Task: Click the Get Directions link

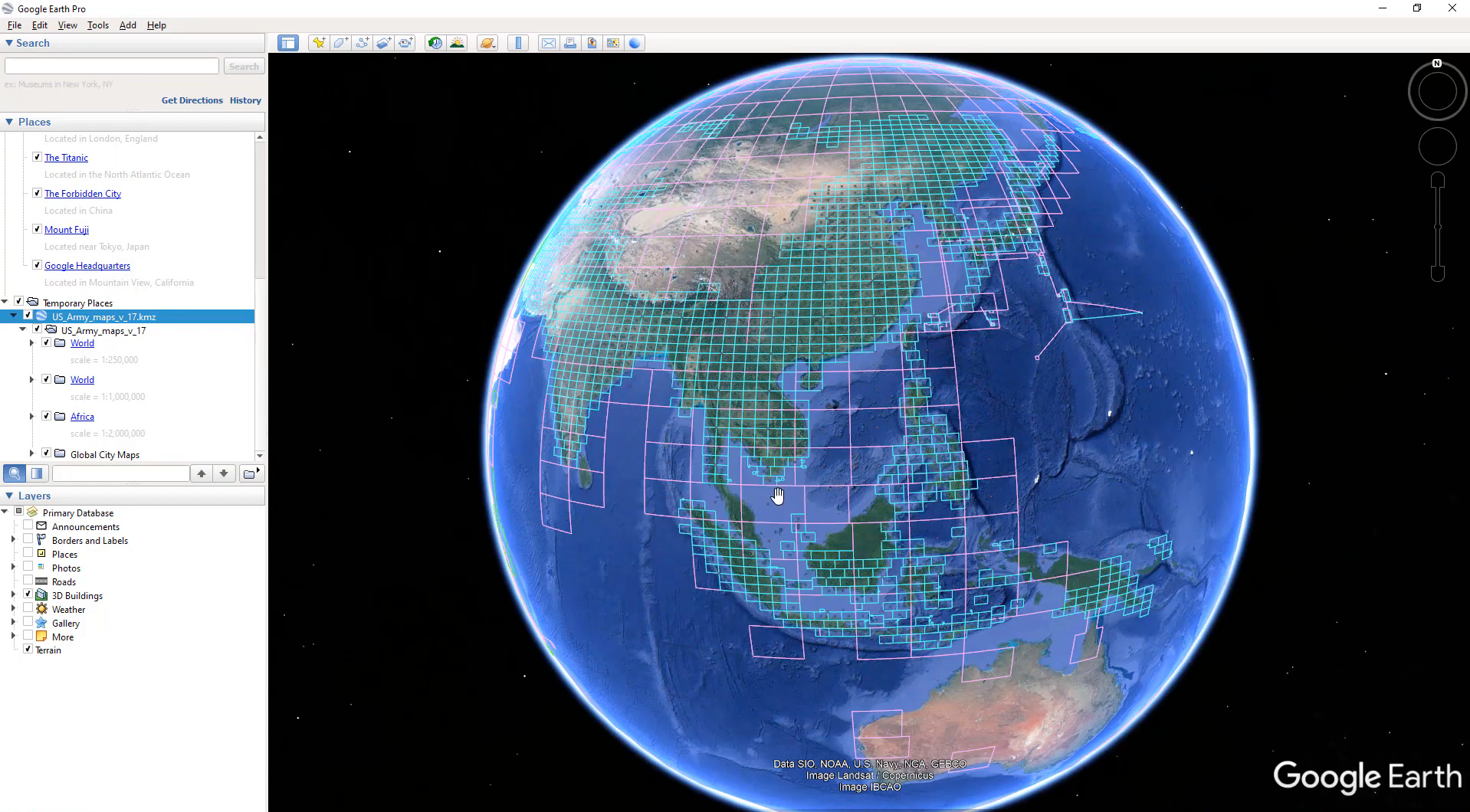Action: pyautogui.click(x=192, y=100)
